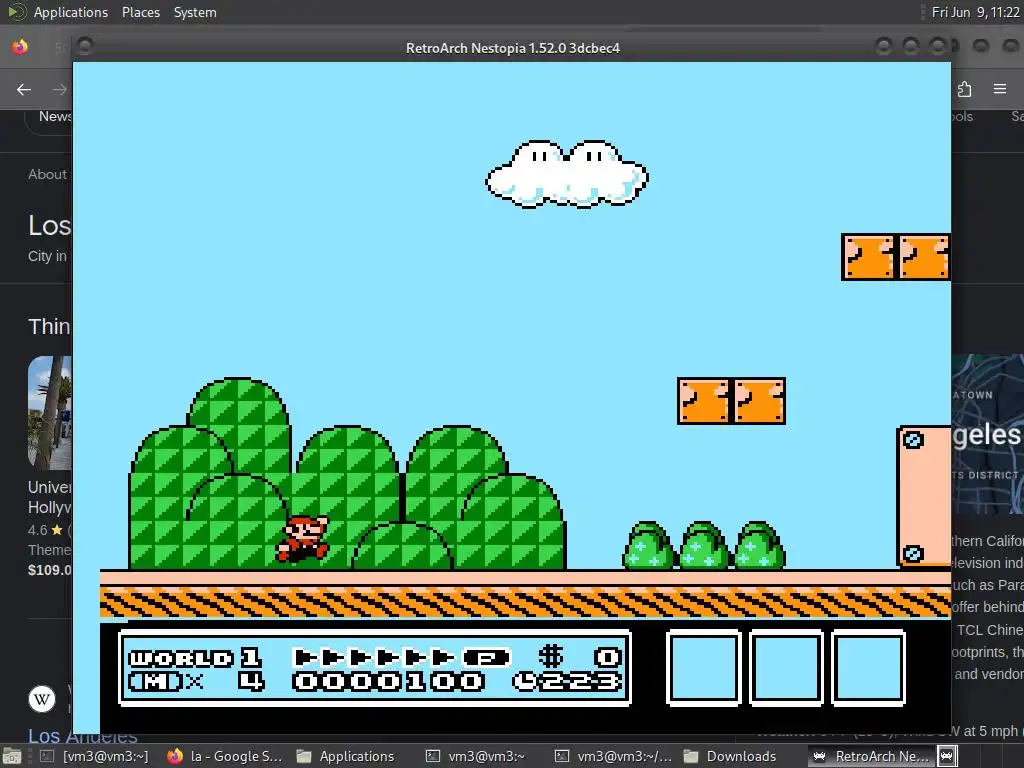
Task: Switch to the Downloads folder taskbar entry
Action: 730,756
